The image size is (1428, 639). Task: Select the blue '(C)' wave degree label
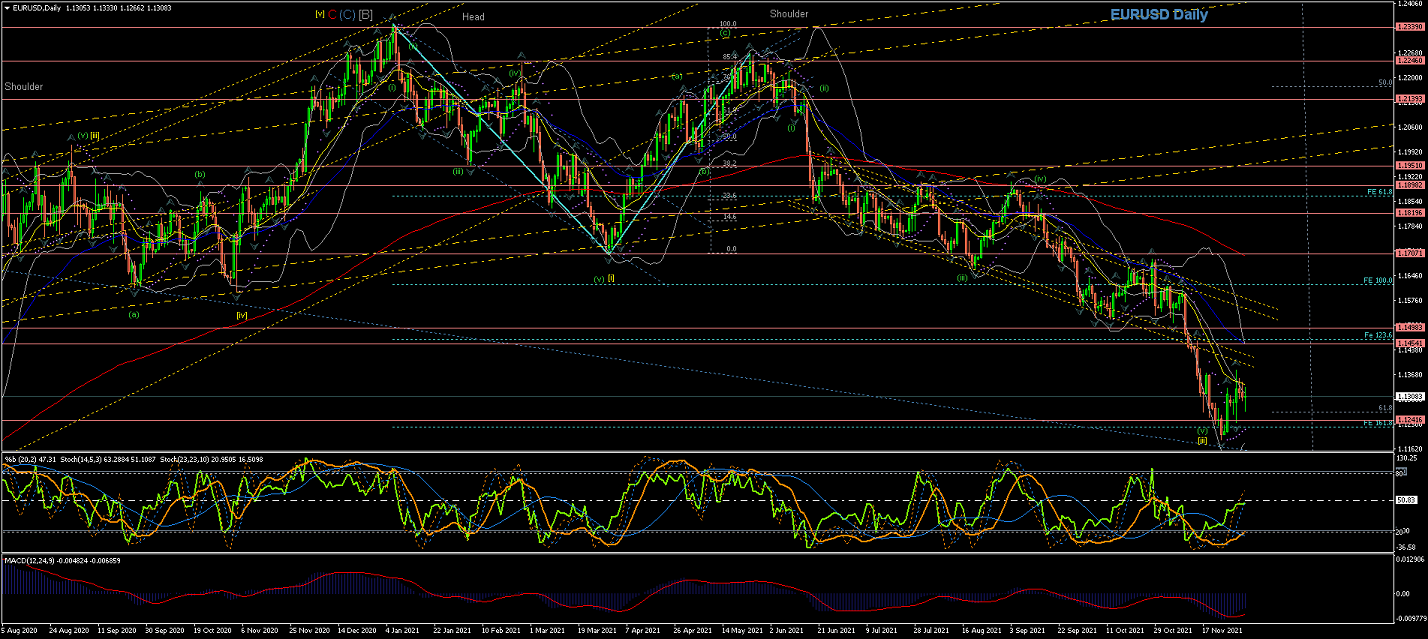(x=347, y=14)
